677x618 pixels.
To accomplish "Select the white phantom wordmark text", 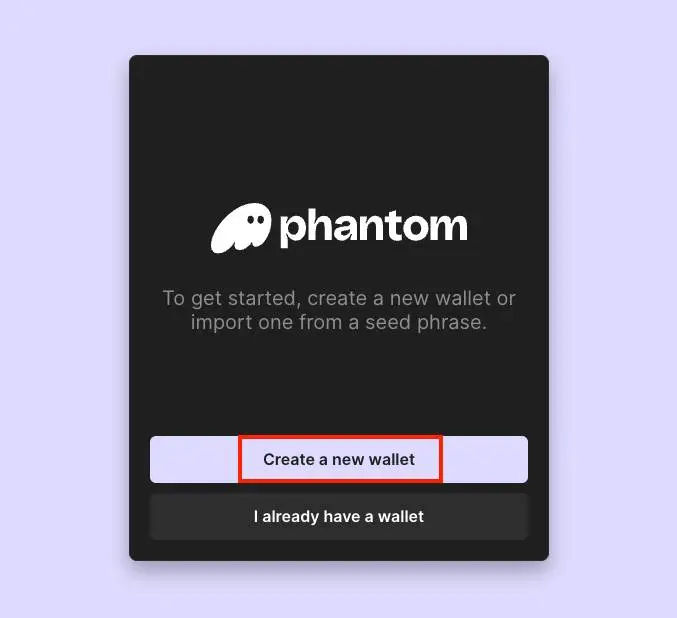I will point(374,228).
